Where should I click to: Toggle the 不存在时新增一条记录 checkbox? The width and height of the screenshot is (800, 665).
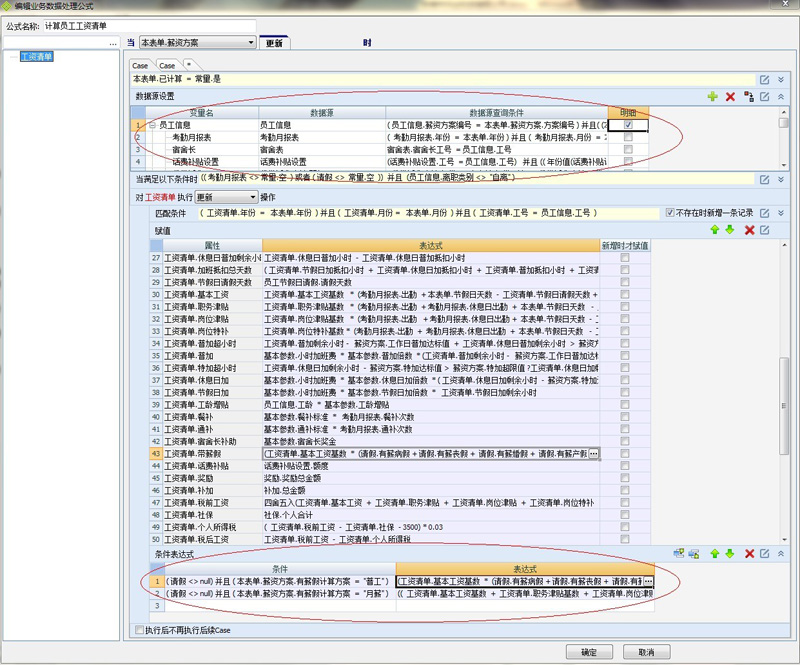click(x=670, y=213)
